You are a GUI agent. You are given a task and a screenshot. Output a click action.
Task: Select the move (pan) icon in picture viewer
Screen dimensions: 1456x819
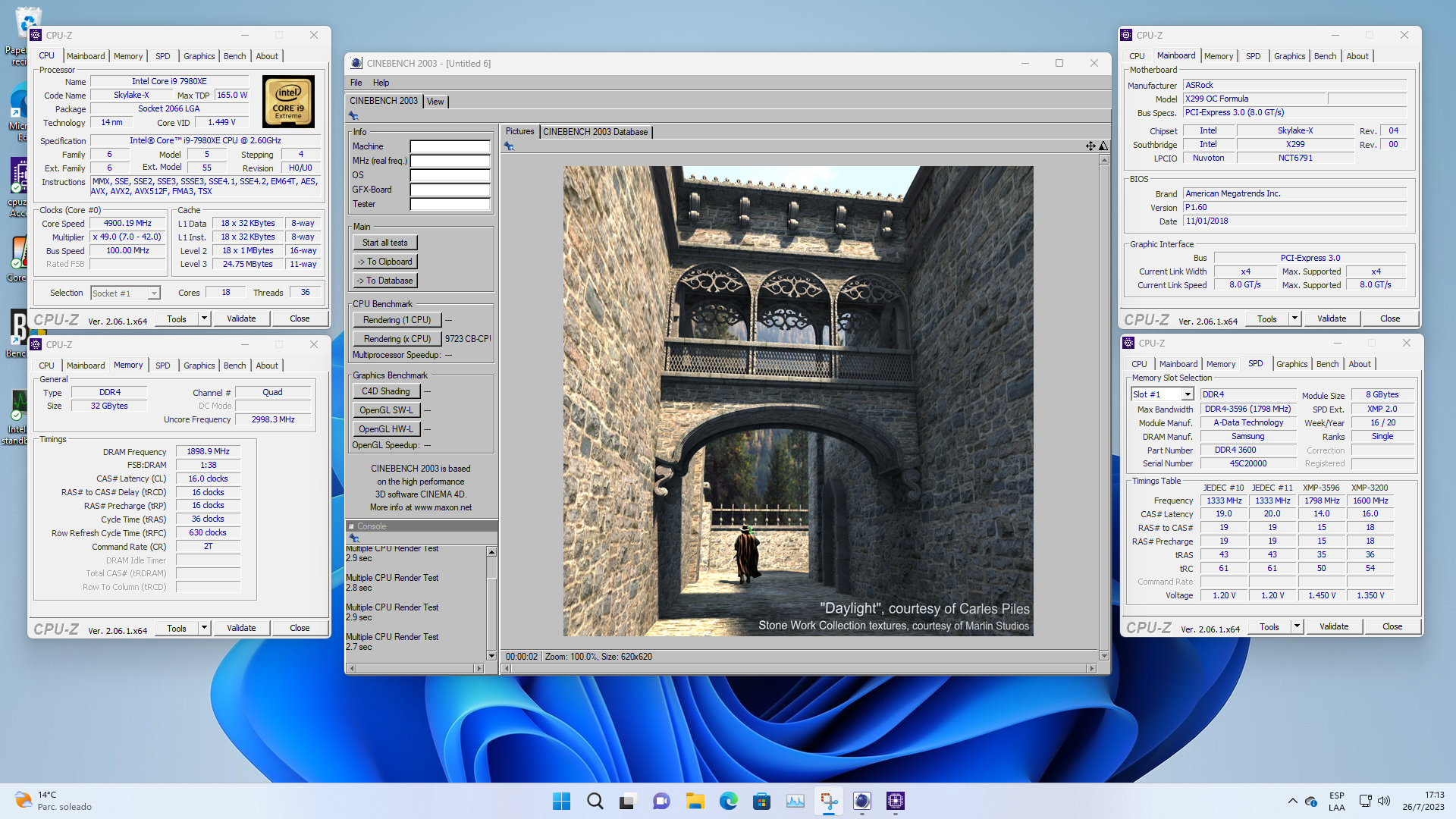(x=1090, y=146)
